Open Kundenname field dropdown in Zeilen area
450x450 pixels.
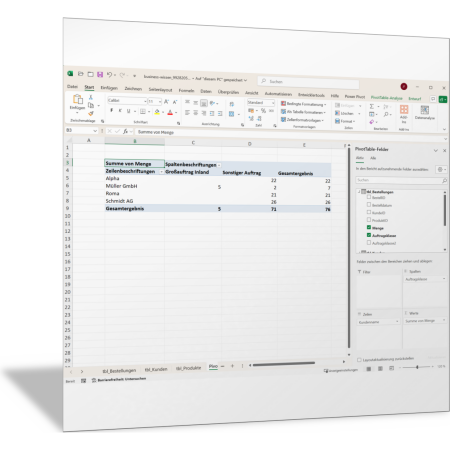397,322
